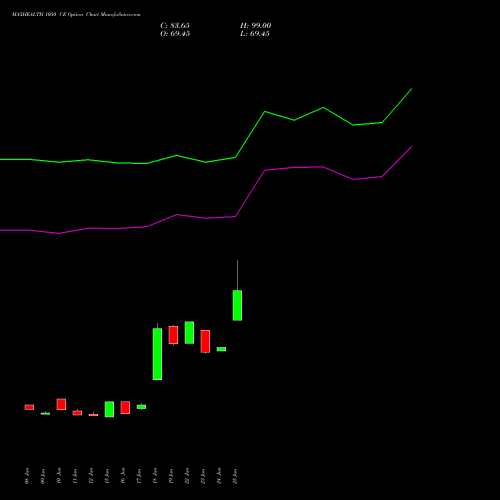Click the green candle on 22 Jan
500x500 pixels.
pyautogui.click(x=189, y=332)
